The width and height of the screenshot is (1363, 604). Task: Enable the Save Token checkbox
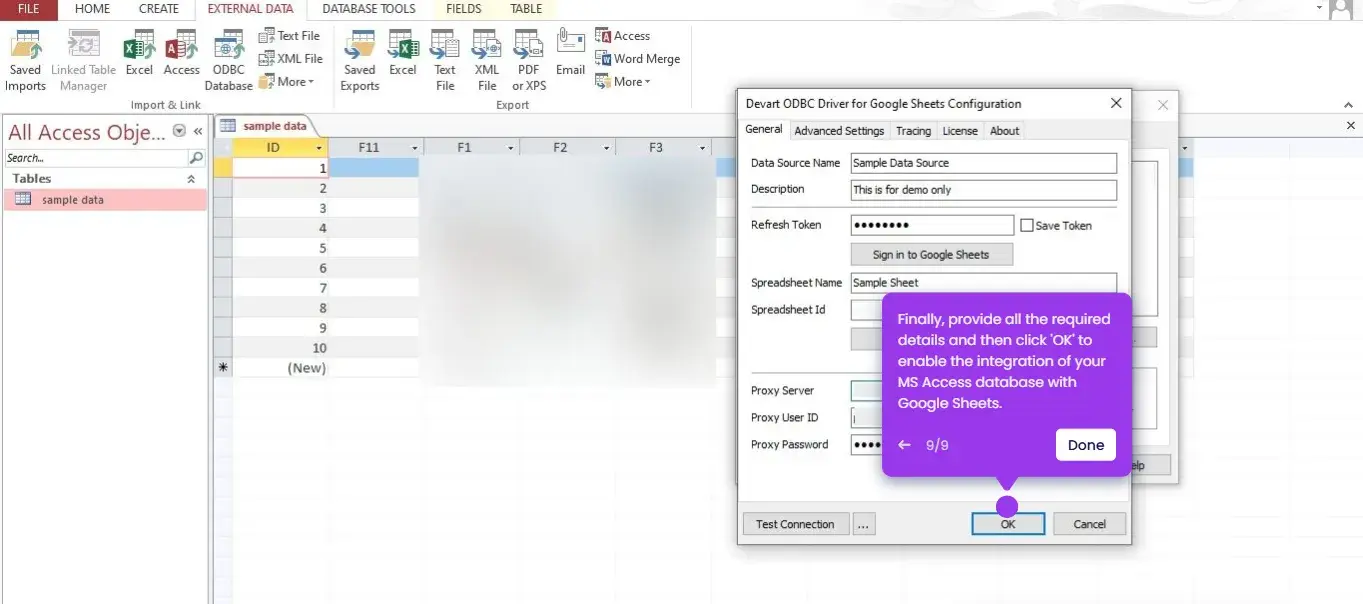click(1026, 226)
